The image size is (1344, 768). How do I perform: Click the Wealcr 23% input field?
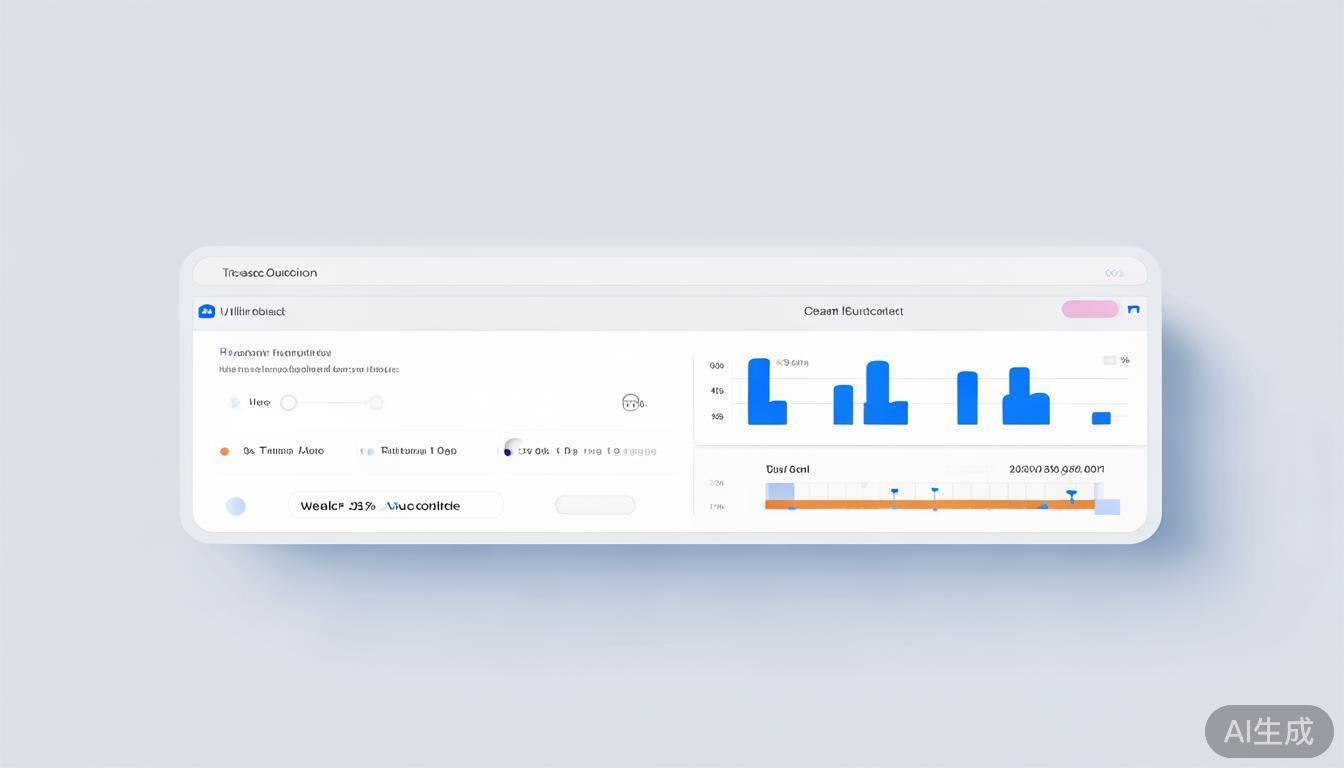(x=395, y=505)
